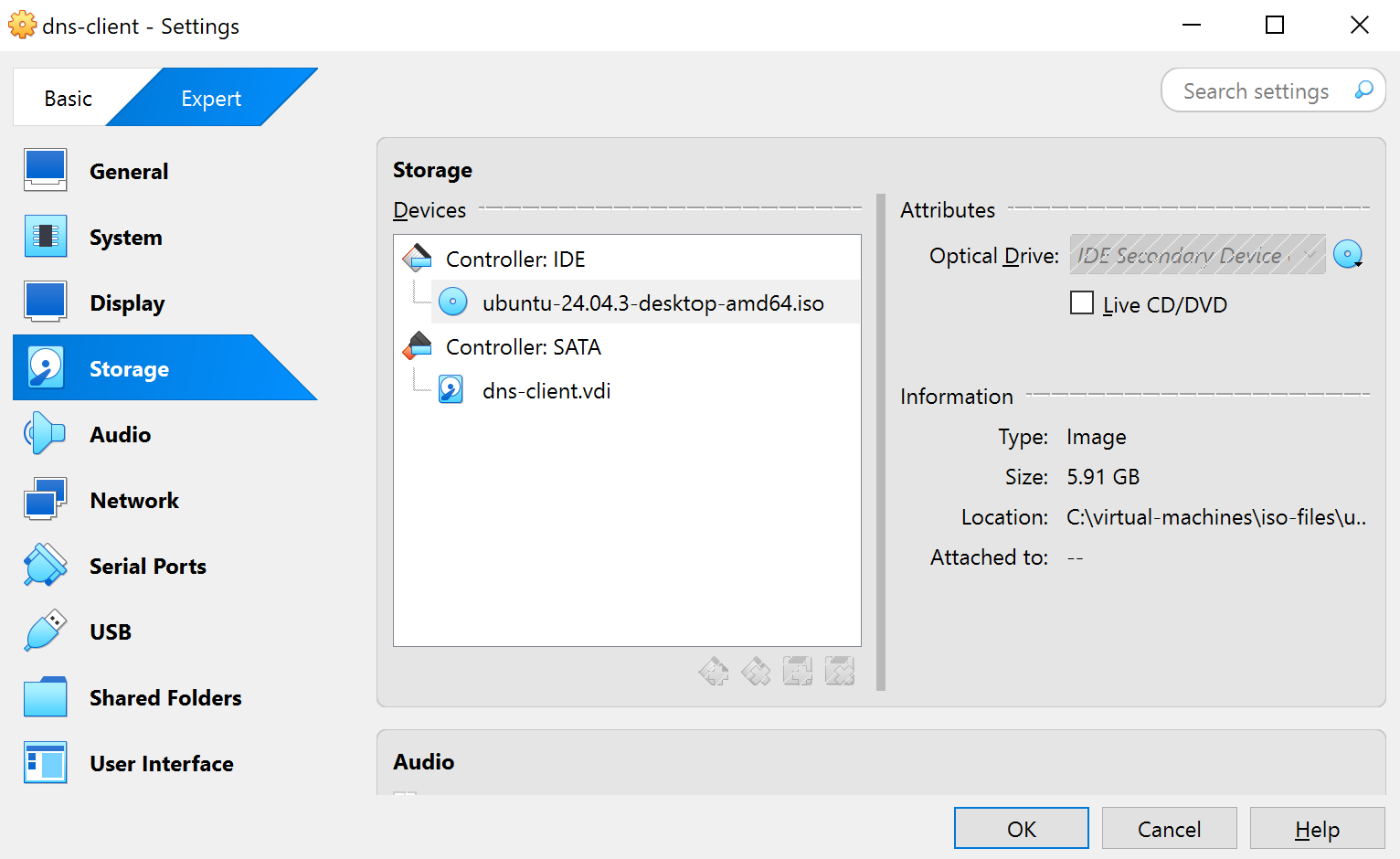Go to the General section label

(x=129, y=172)
